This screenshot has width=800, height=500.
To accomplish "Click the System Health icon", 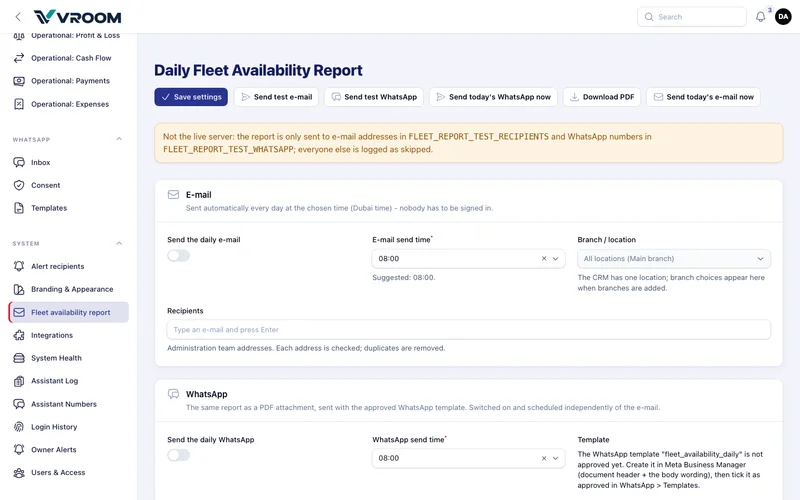I will point(19,358).
